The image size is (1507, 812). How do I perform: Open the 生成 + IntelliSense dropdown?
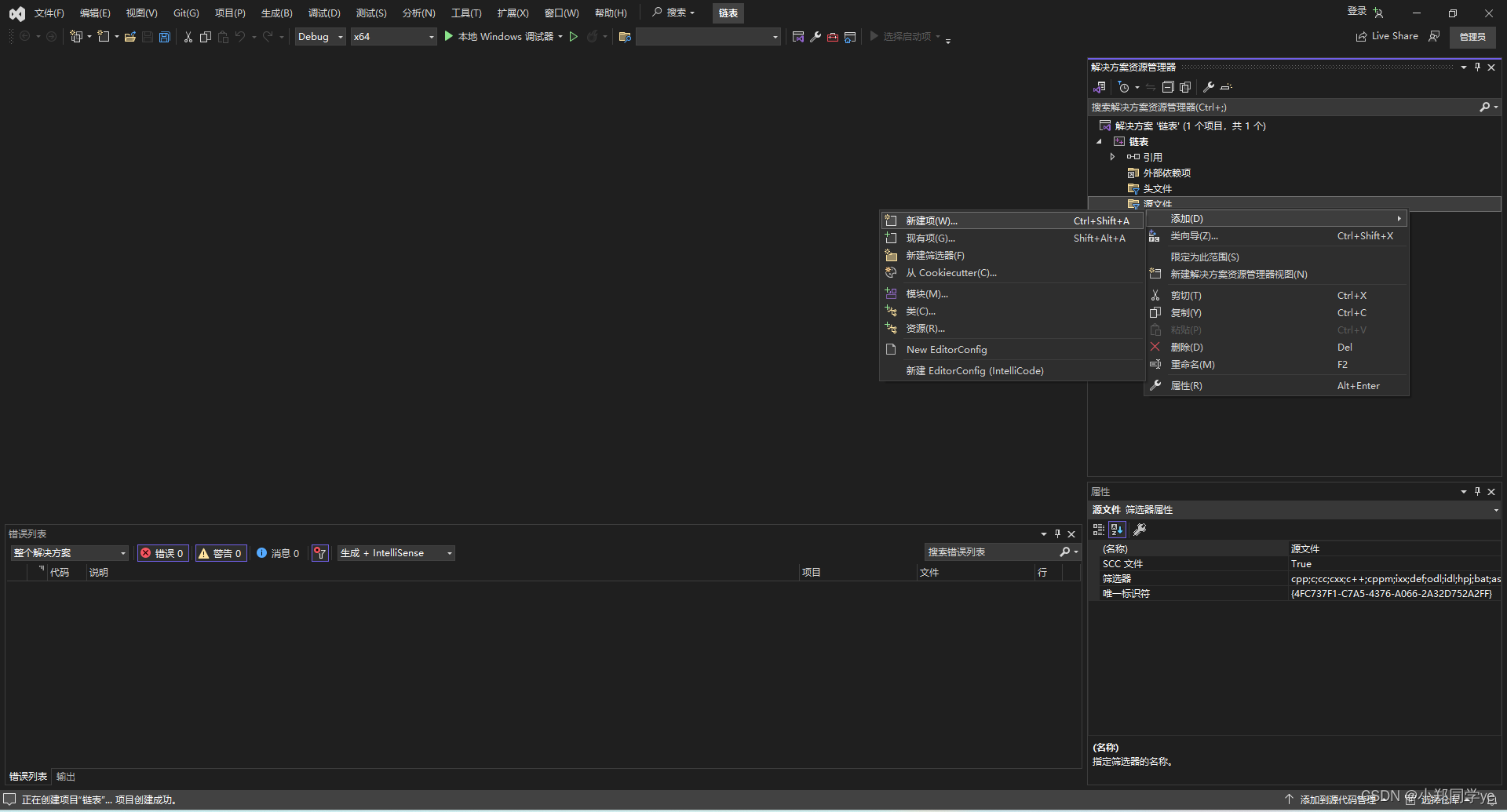click(396, 552)
